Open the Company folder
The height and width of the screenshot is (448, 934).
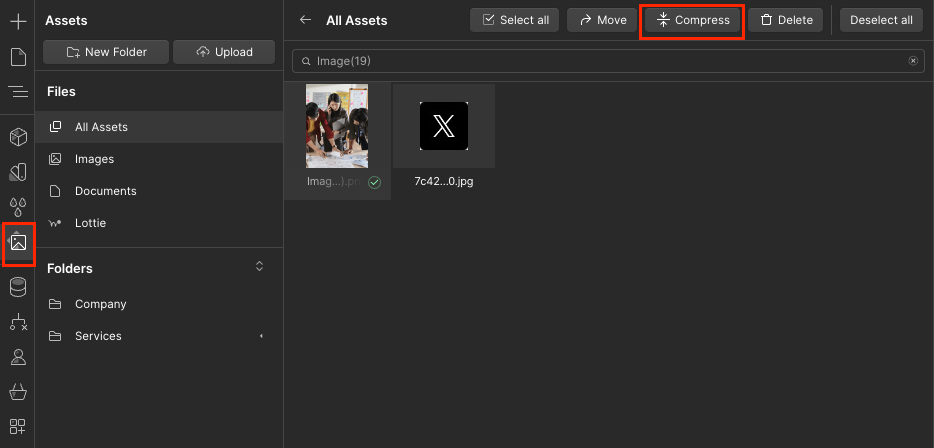(x=159, y=304)
